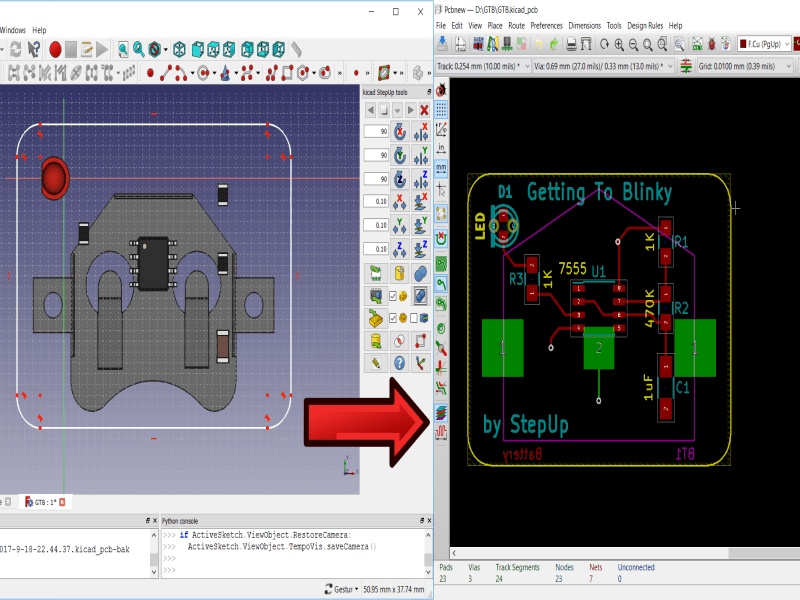Switch to the GTB document tab
800x600 pixels.
(43, 501)
